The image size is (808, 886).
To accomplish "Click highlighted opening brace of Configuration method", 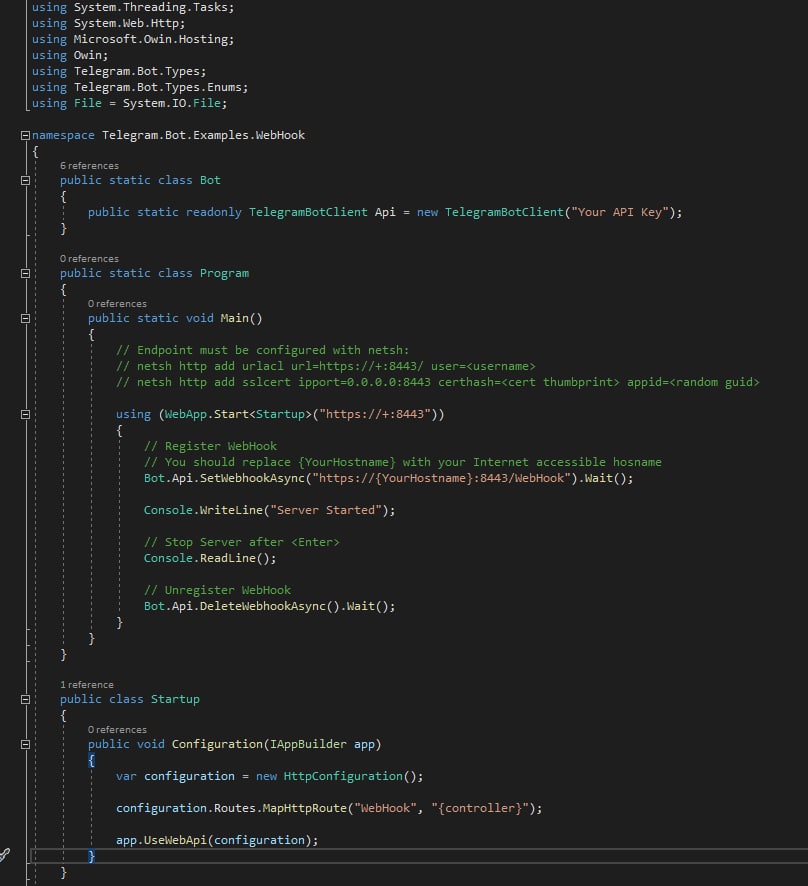I will tap(92, 761).
